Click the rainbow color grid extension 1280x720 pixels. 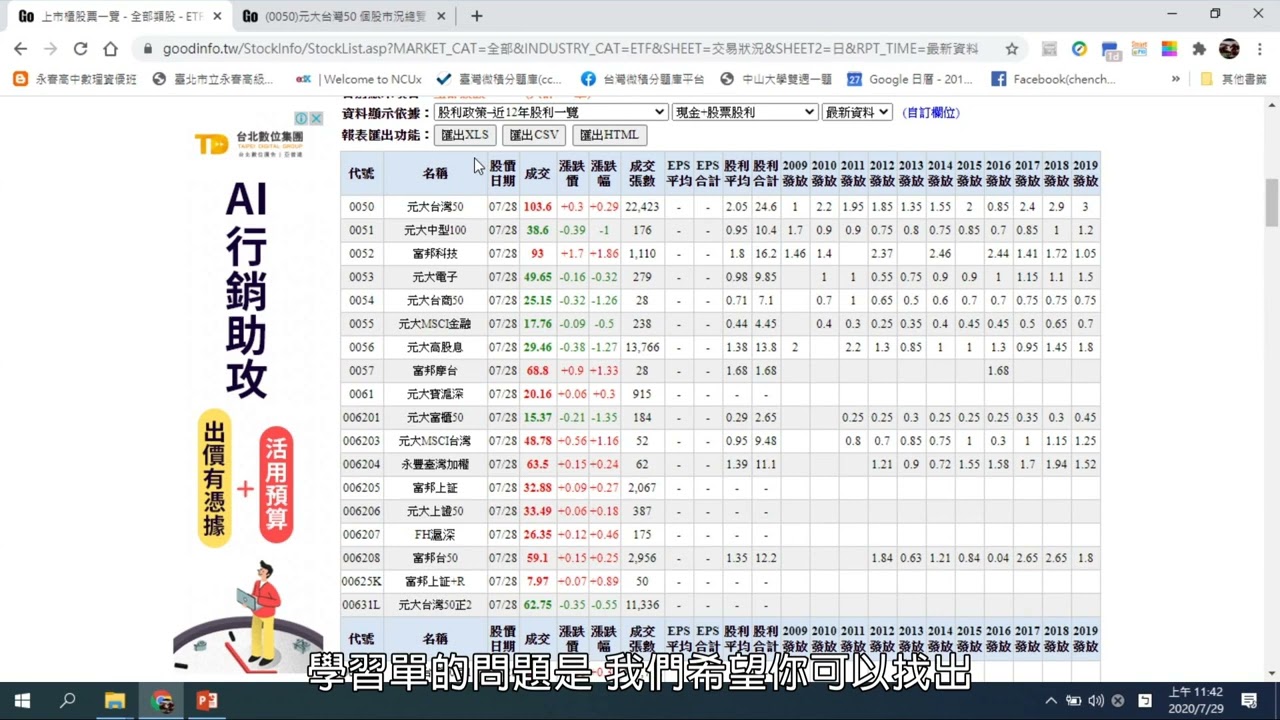[x=1169, y=49]
